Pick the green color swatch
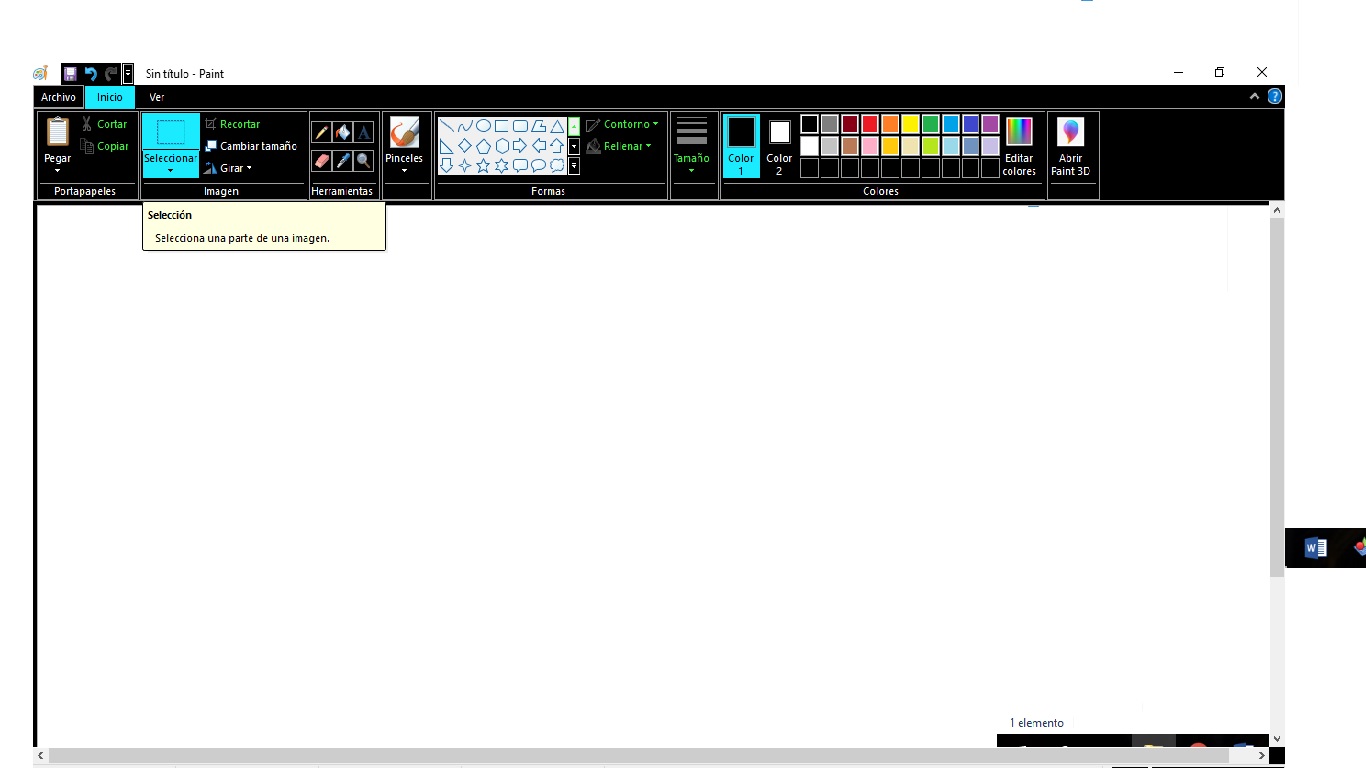Image resolution: width=1366 pixels, height=768 pixels. (x=930, y=124)
